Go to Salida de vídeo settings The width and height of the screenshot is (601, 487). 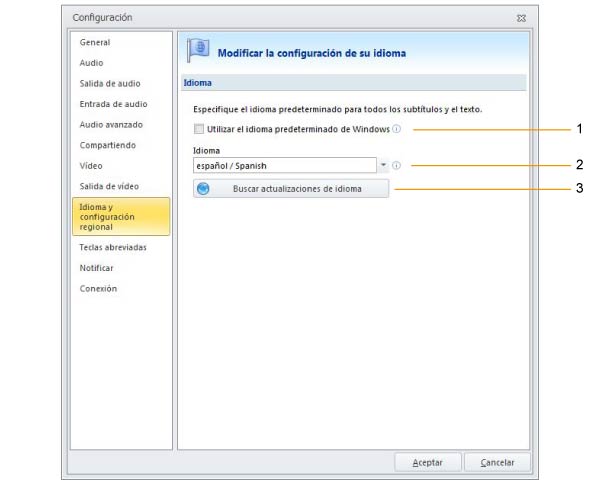pyautogui.click(x=109, y=187)
